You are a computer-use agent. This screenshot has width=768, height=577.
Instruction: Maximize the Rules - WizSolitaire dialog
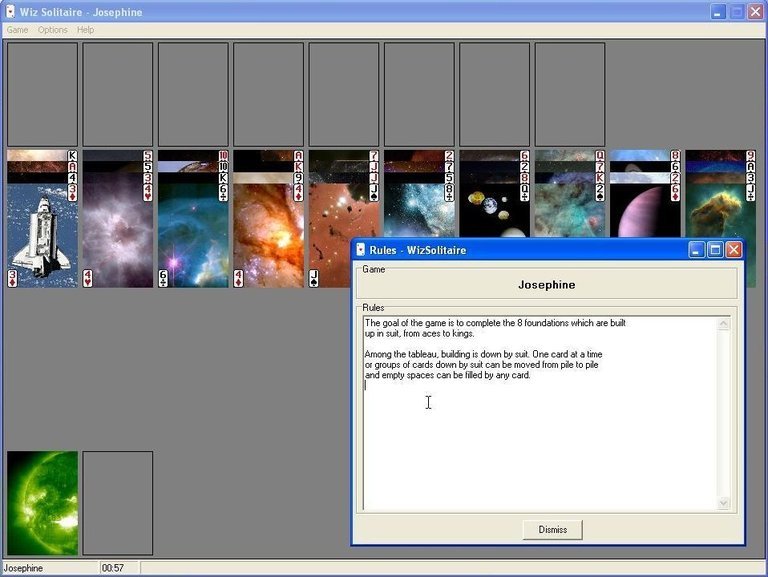click(x=715, y=250)
